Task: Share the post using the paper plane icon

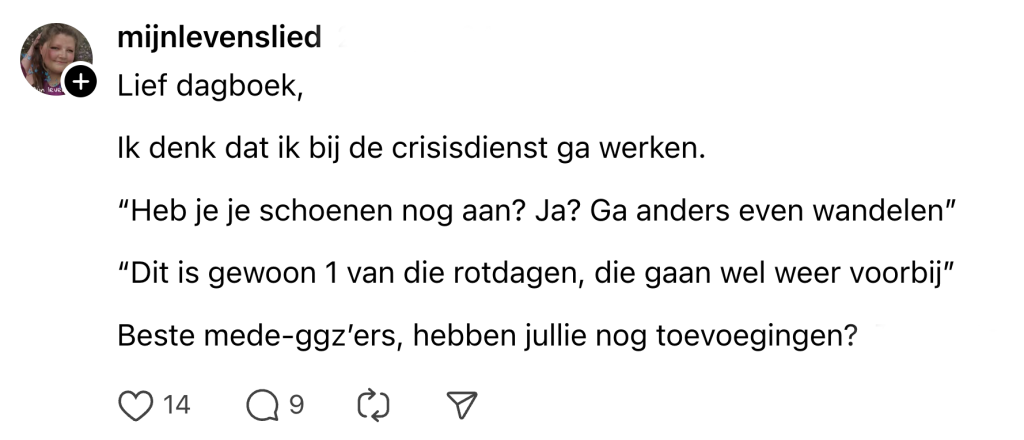Action: 459,404
